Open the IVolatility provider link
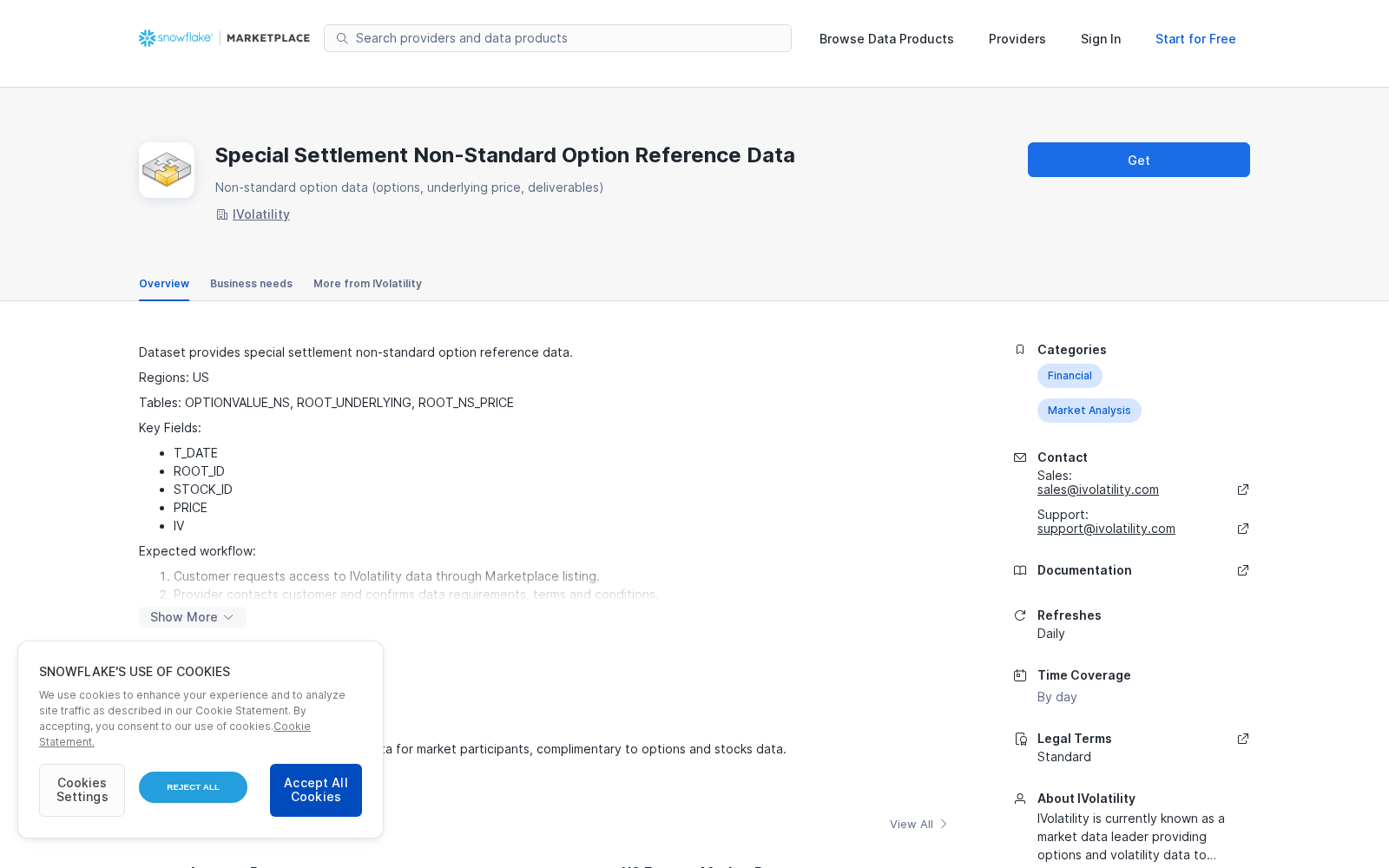Screen dimensions: 1389x868 [x=261, y=214]
